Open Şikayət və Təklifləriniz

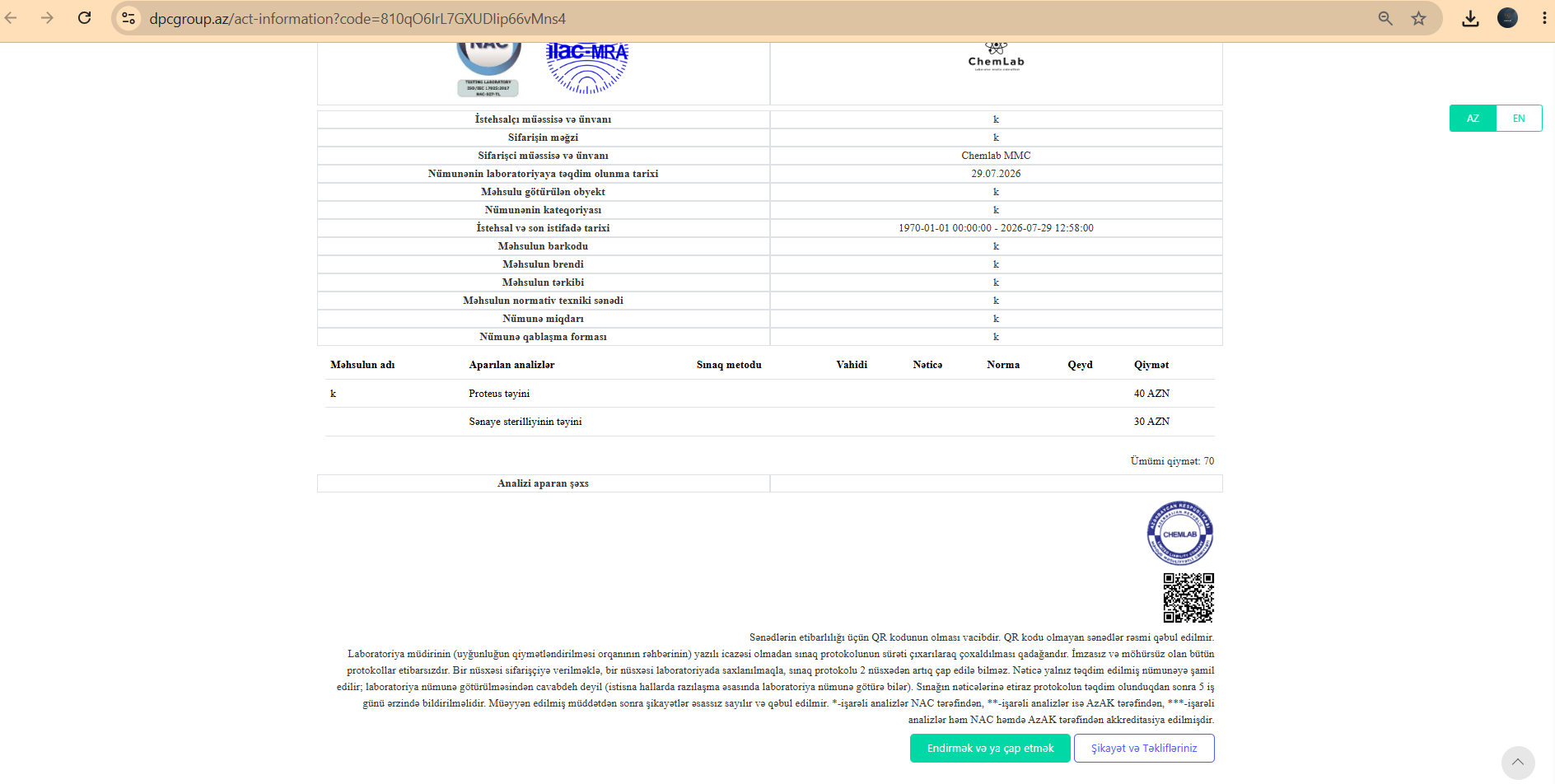[1144, 749]
